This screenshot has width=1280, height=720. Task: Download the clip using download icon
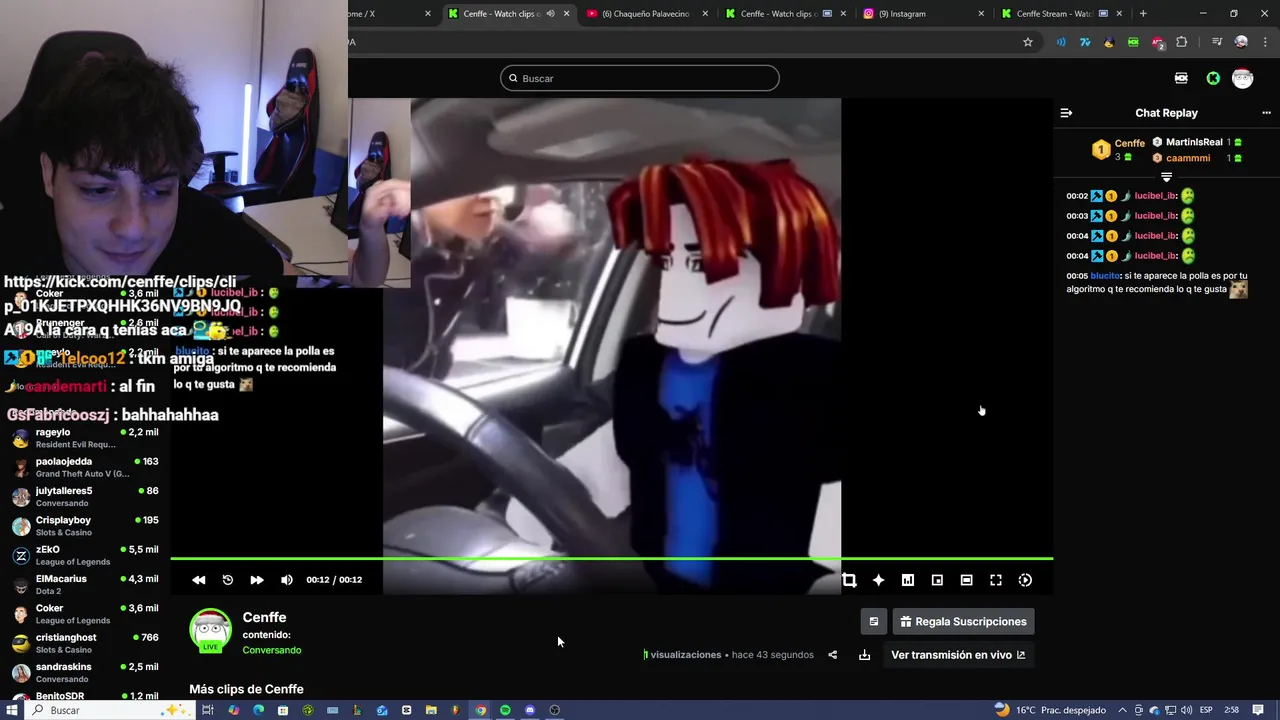[x=864, y=655]
